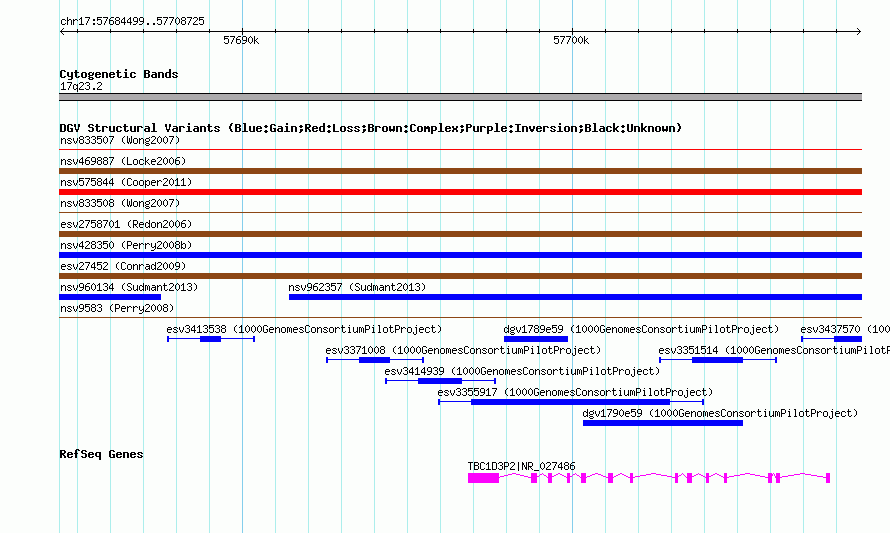890x533 pixels.
Task: Open variant esv2758701 (Redon2006) label
Action: pyautogui.click(x=126, y=224)
